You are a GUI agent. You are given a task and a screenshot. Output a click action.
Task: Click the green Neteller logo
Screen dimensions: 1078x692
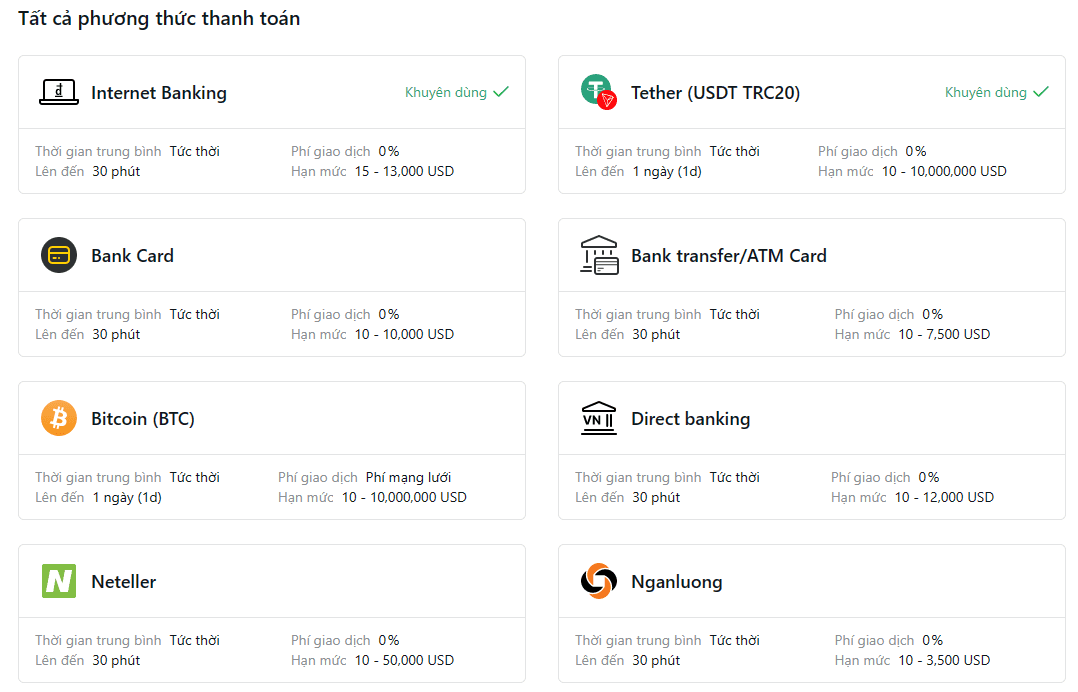[x=59, y=581]
